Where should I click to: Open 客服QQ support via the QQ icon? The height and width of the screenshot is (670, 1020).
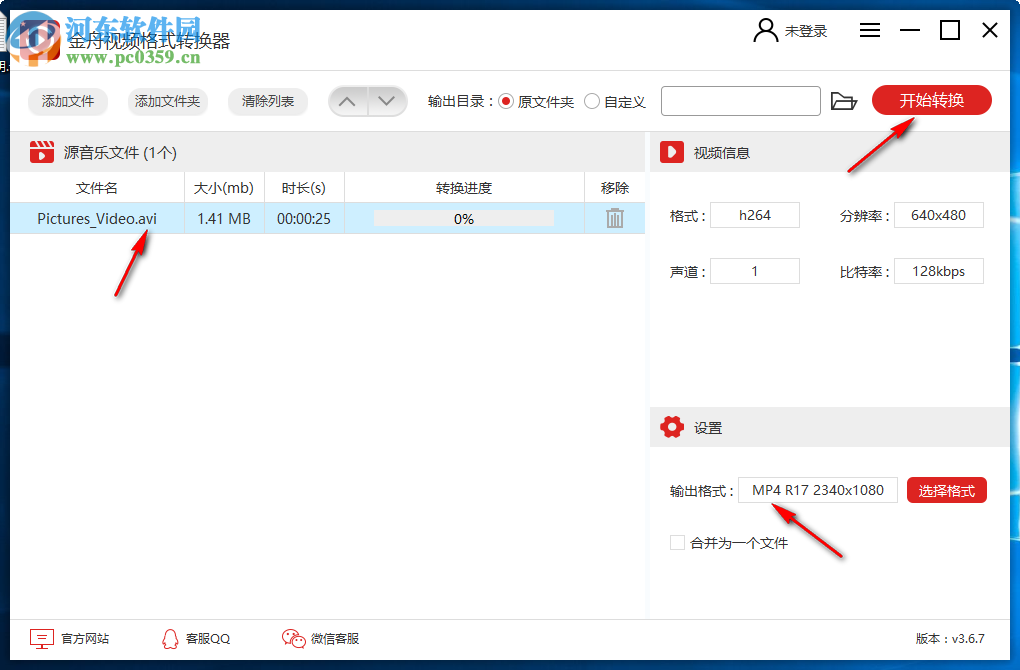170,638
